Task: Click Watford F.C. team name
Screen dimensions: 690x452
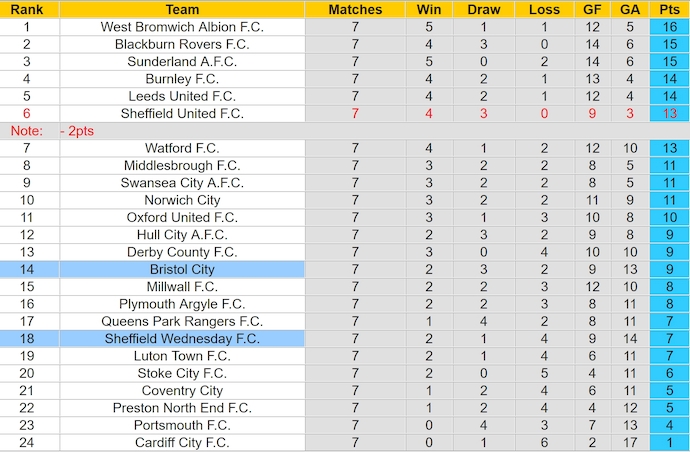Action: click(x=182, y=148)
